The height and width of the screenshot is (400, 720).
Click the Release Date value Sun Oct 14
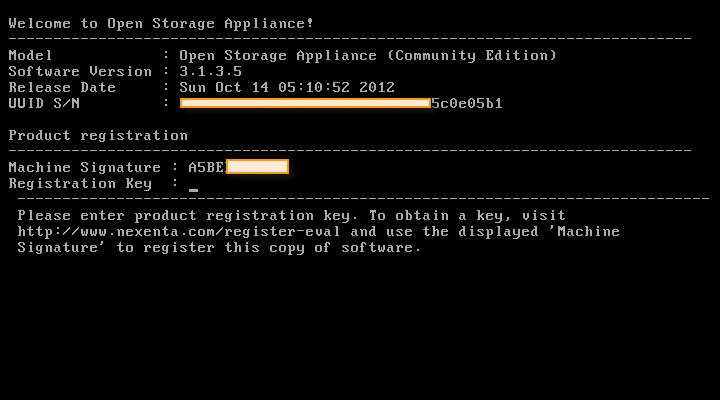point(287,87)
